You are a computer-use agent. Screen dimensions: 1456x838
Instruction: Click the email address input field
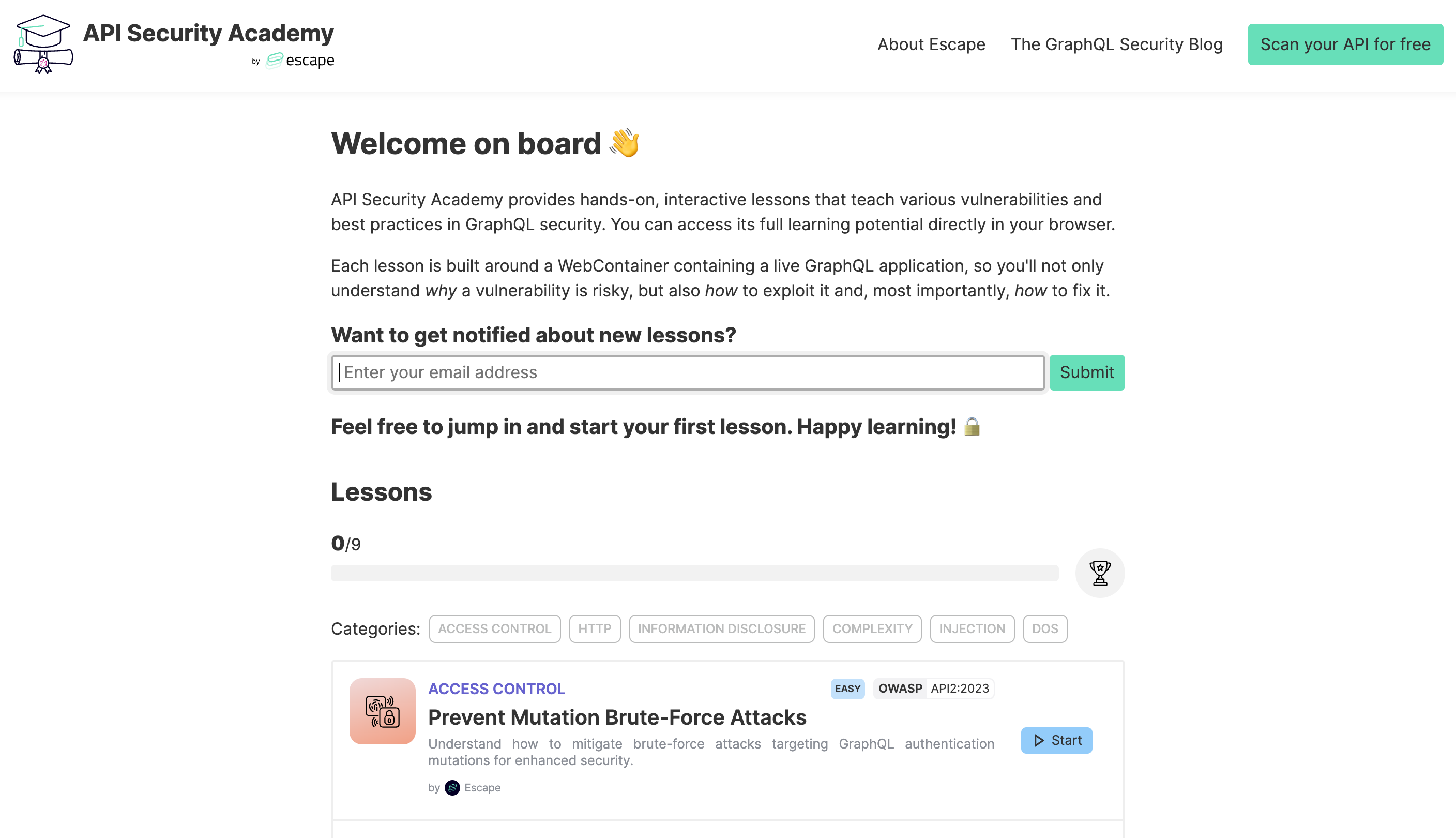688,372
